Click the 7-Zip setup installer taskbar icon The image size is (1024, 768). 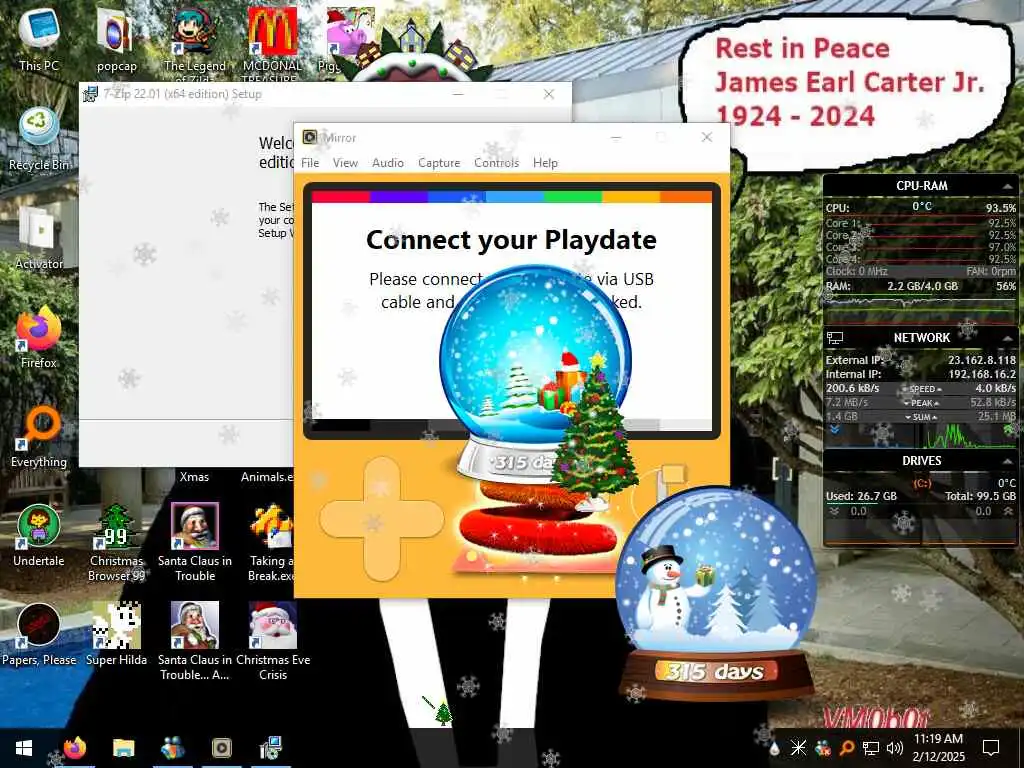270,748
